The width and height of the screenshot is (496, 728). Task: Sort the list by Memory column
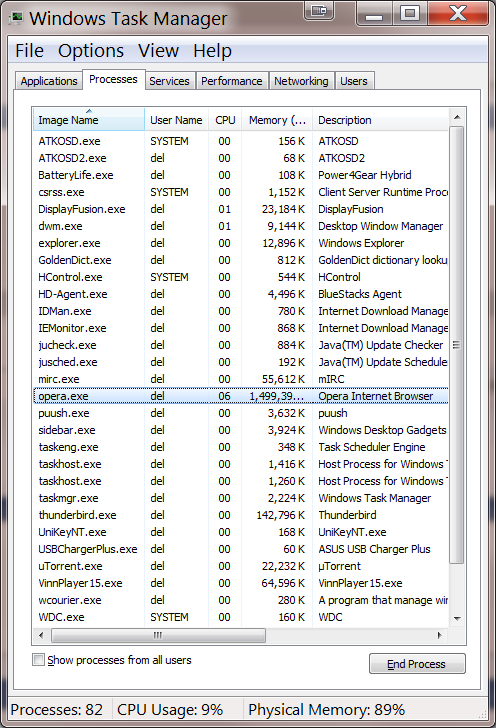pyautogui.click(x=277, y=120)
